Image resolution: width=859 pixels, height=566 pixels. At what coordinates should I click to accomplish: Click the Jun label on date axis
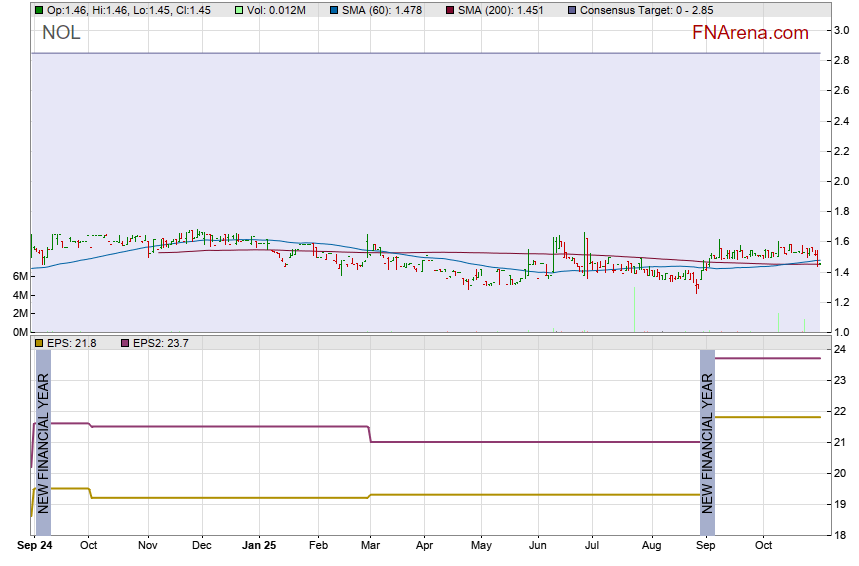(538, 547)
